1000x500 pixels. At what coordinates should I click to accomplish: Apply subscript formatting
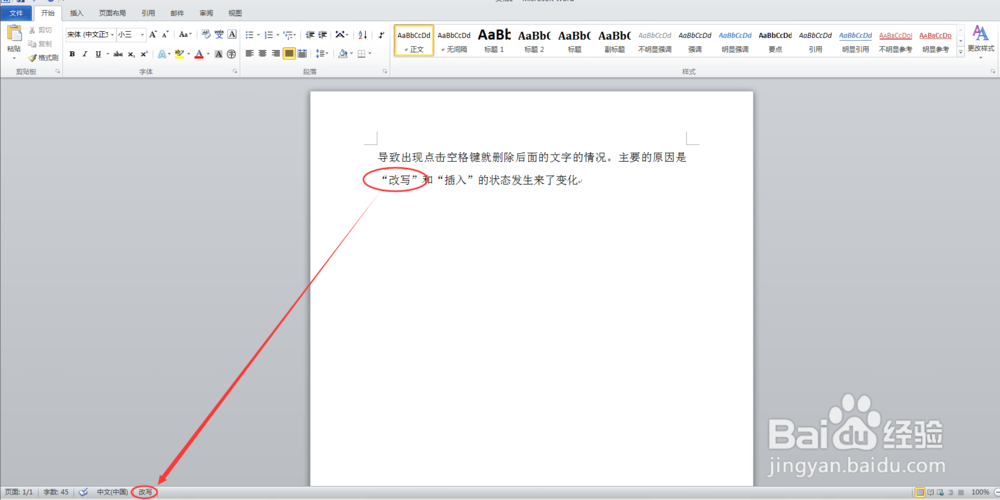[131, 54]
